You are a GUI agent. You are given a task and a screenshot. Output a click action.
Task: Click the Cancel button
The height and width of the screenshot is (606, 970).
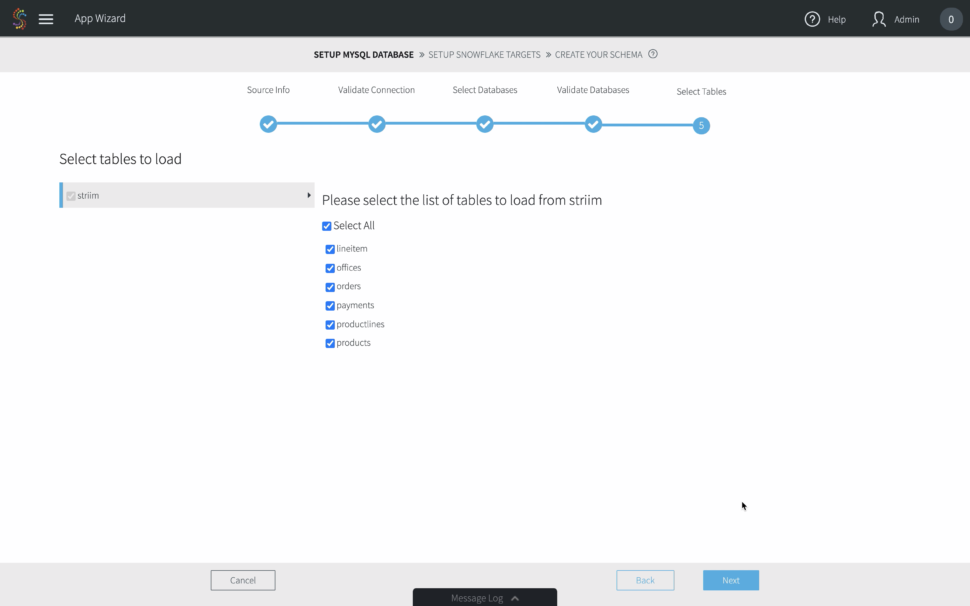[242, 580]
